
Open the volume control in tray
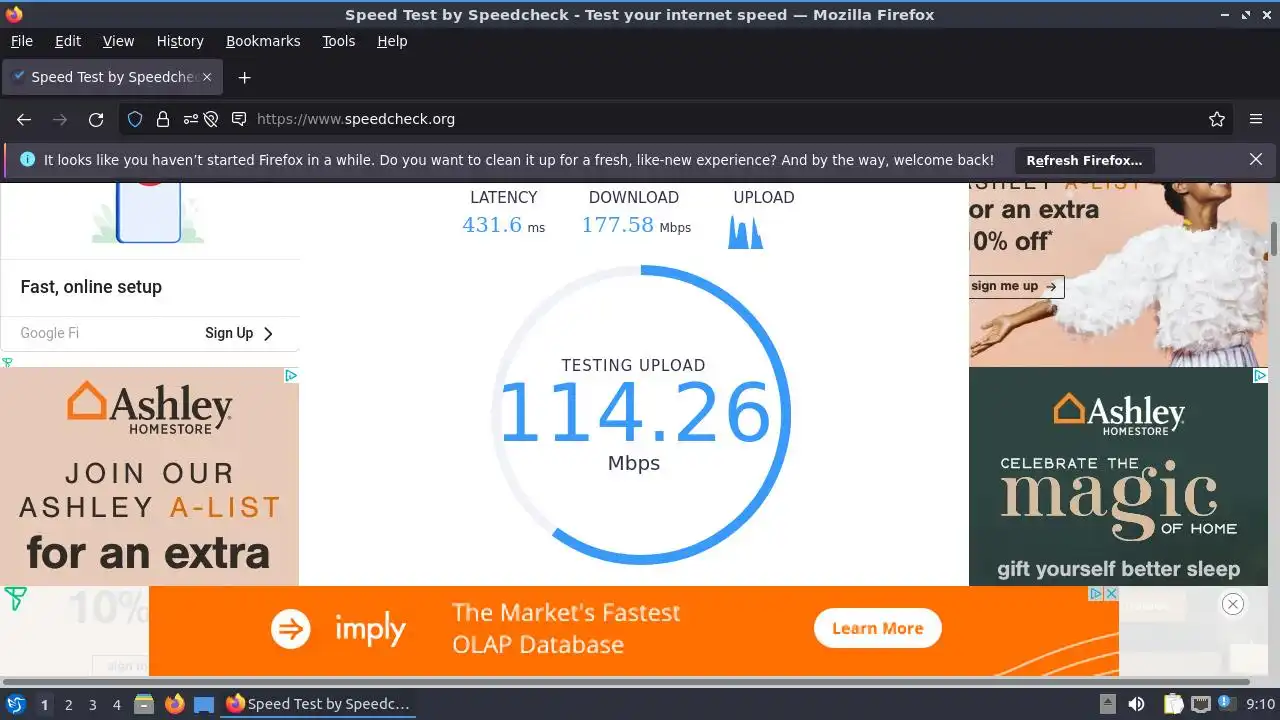pos(1136,704)
